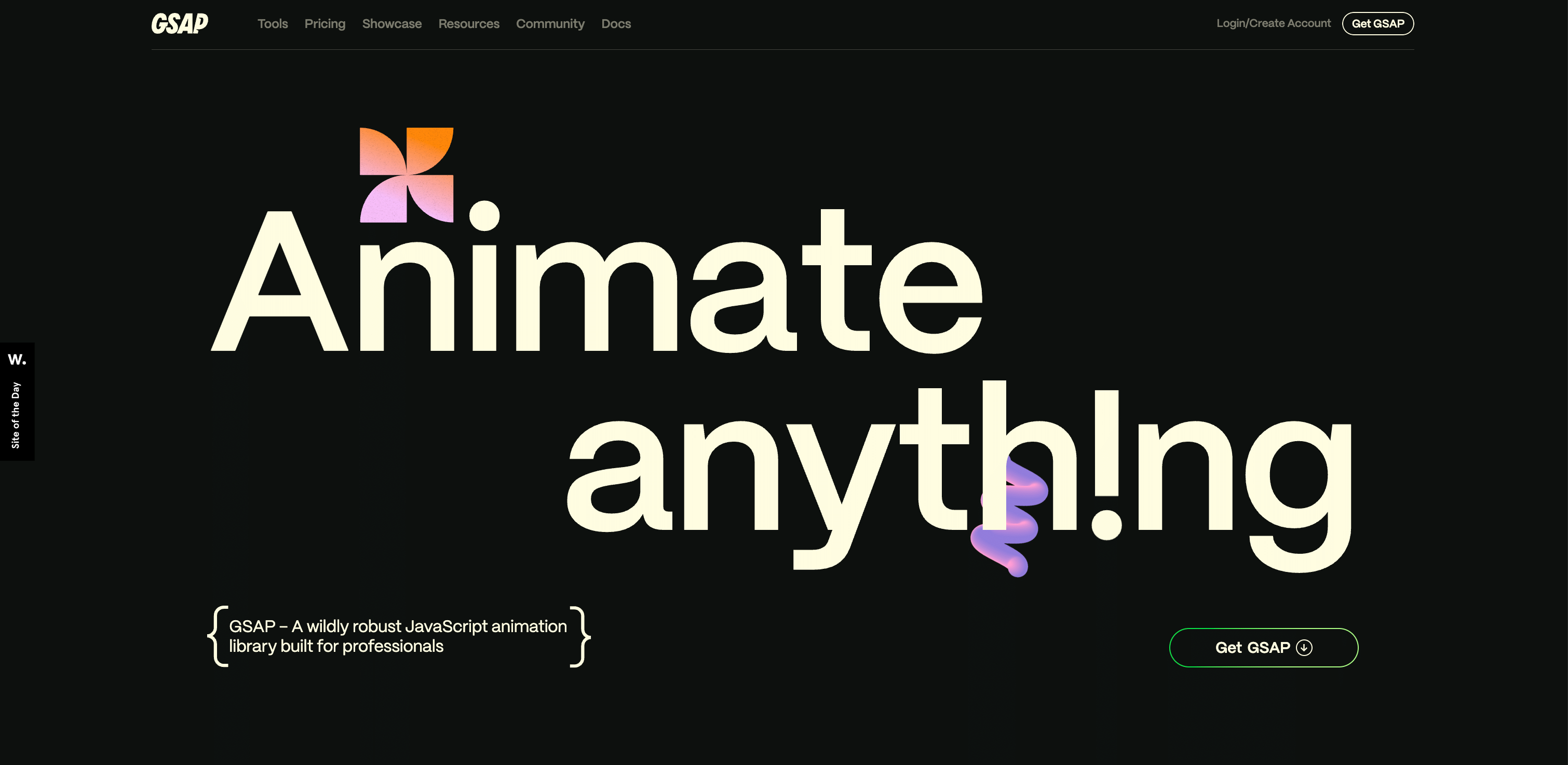Go to the Pricing page
The height and width of the screenshot is (765, 1568).
pos(325,24)
